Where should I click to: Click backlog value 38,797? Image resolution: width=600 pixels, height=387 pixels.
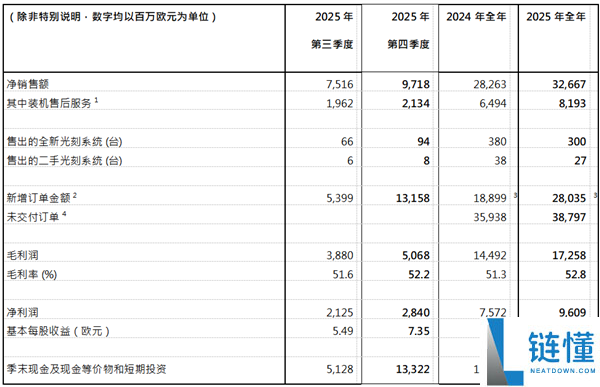(x=569, y=217)
